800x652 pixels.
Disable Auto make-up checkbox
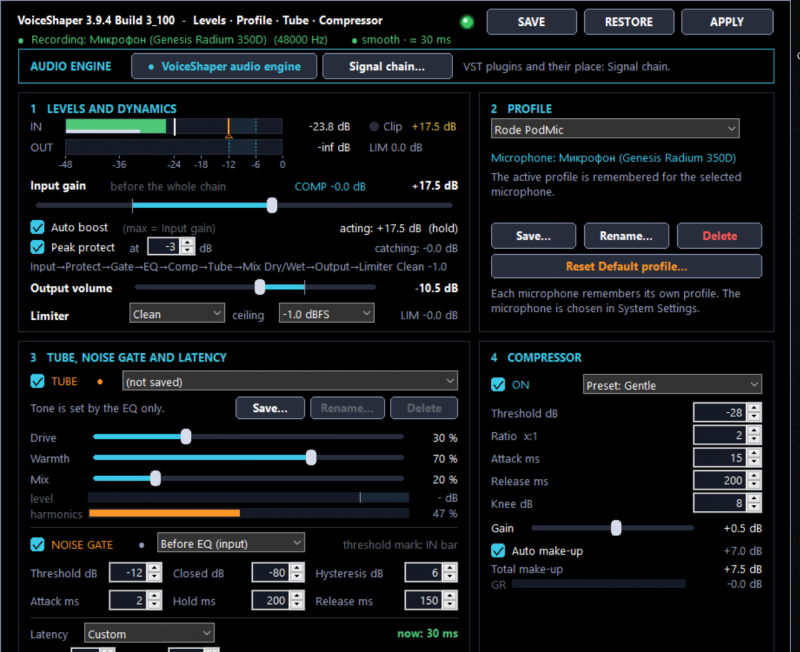(498, 551)
